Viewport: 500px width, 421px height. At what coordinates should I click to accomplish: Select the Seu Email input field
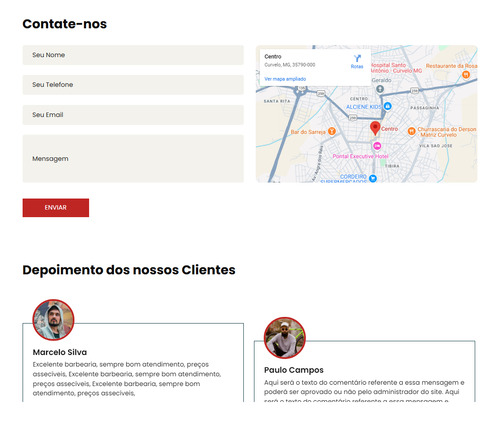pos(133,115)
